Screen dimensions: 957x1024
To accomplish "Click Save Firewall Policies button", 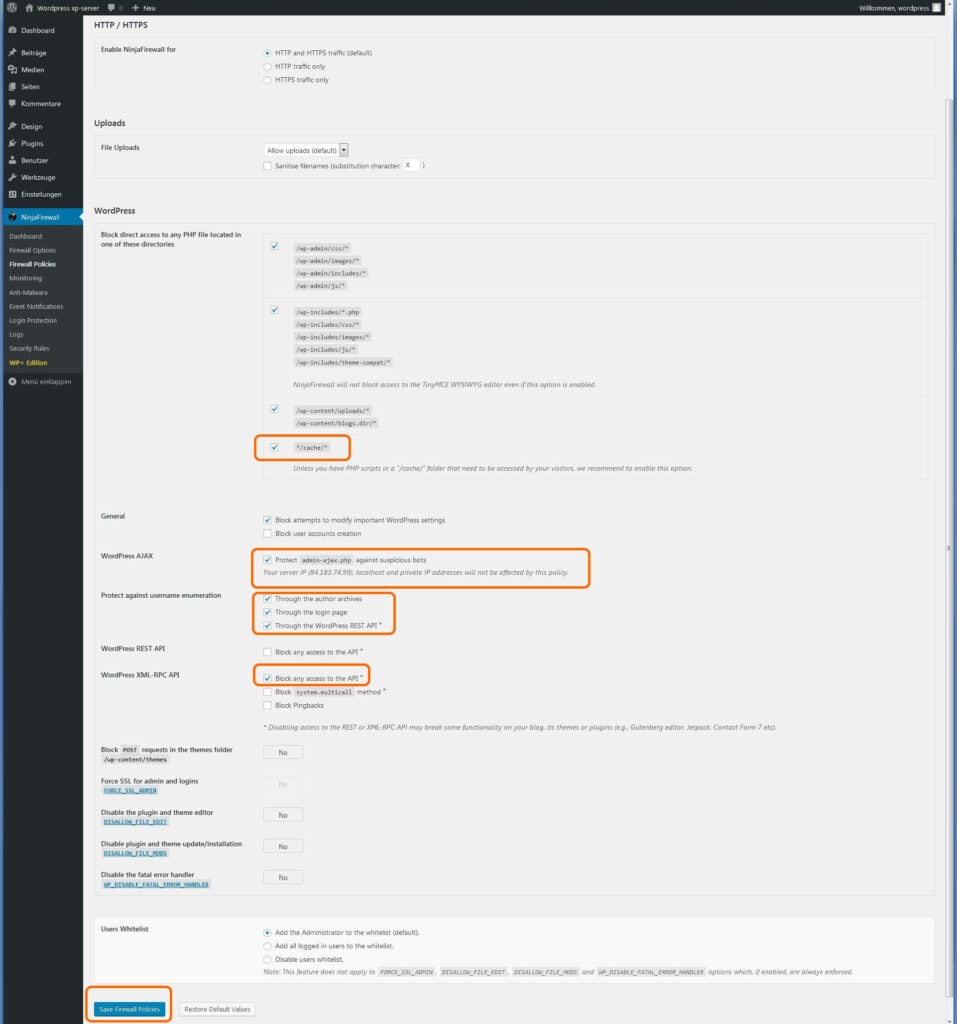I will coord(129,1009).
